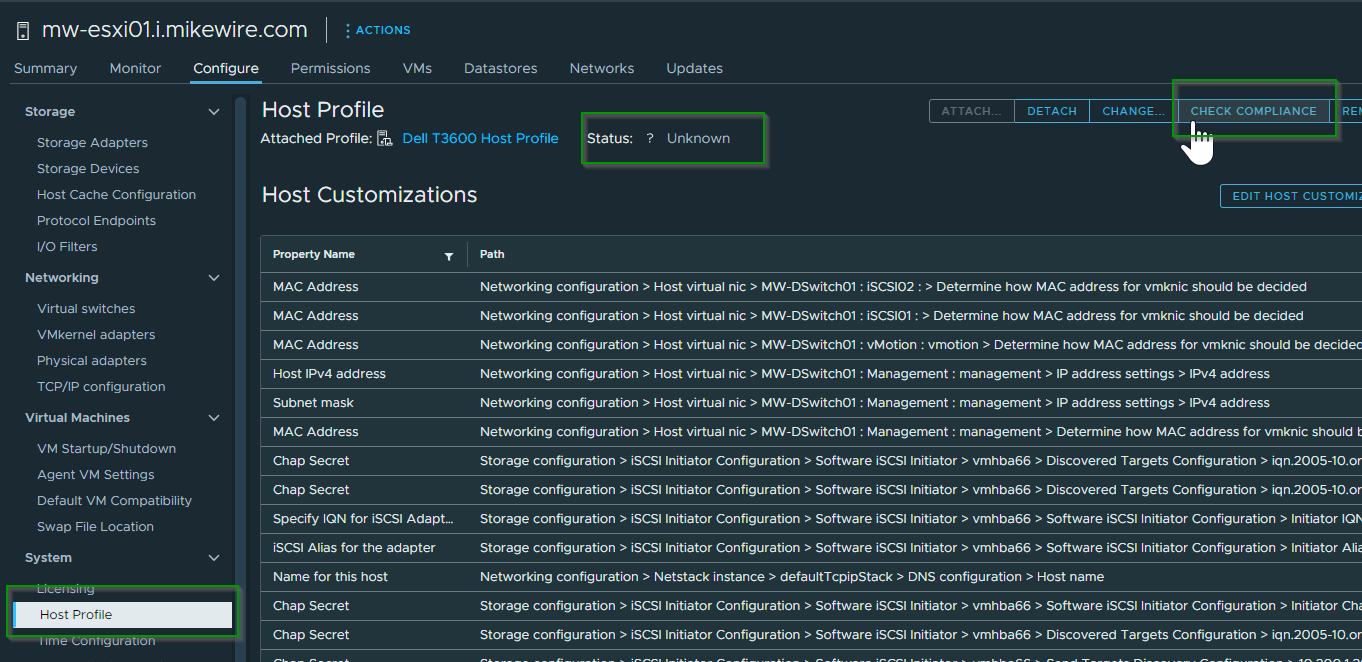Click the CHECK COMPLIANCE button

tap(1253, 111)
